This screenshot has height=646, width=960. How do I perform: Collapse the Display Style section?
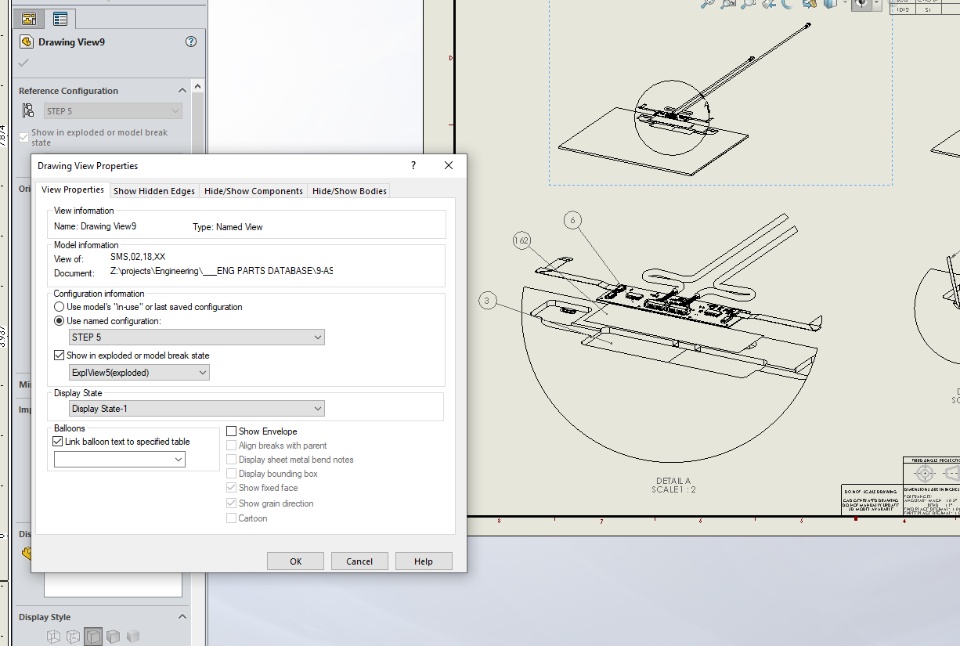(182, 617)
